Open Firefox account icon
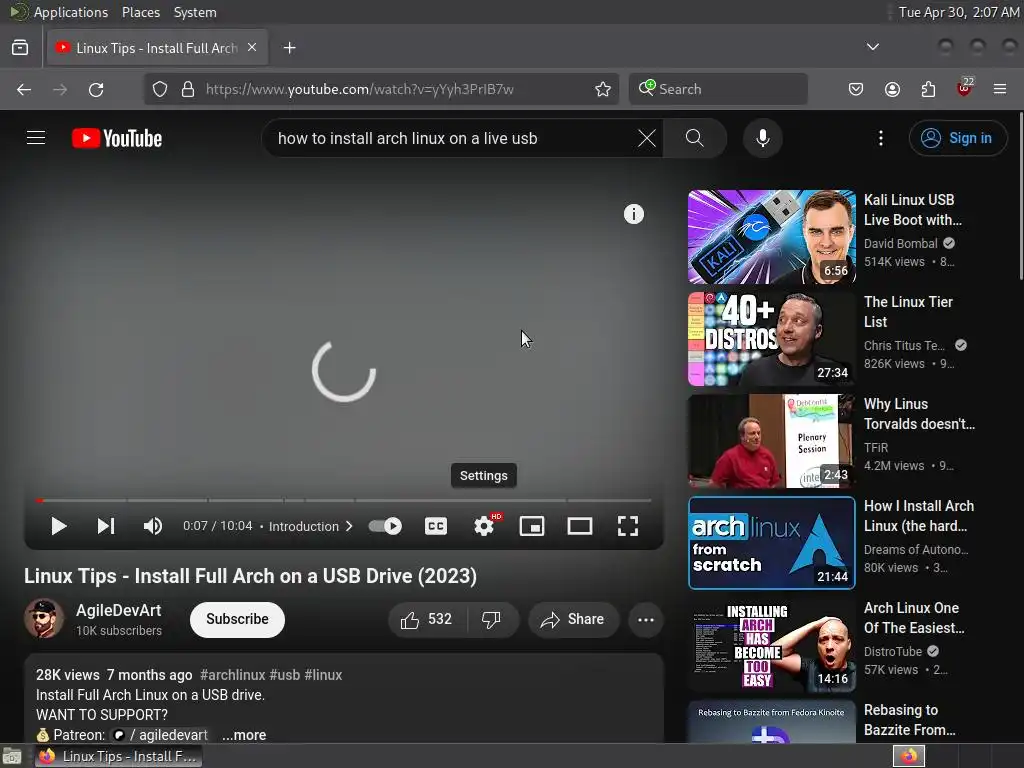The width and height of the screenshot is (1024, 768). tap(892, 89)
